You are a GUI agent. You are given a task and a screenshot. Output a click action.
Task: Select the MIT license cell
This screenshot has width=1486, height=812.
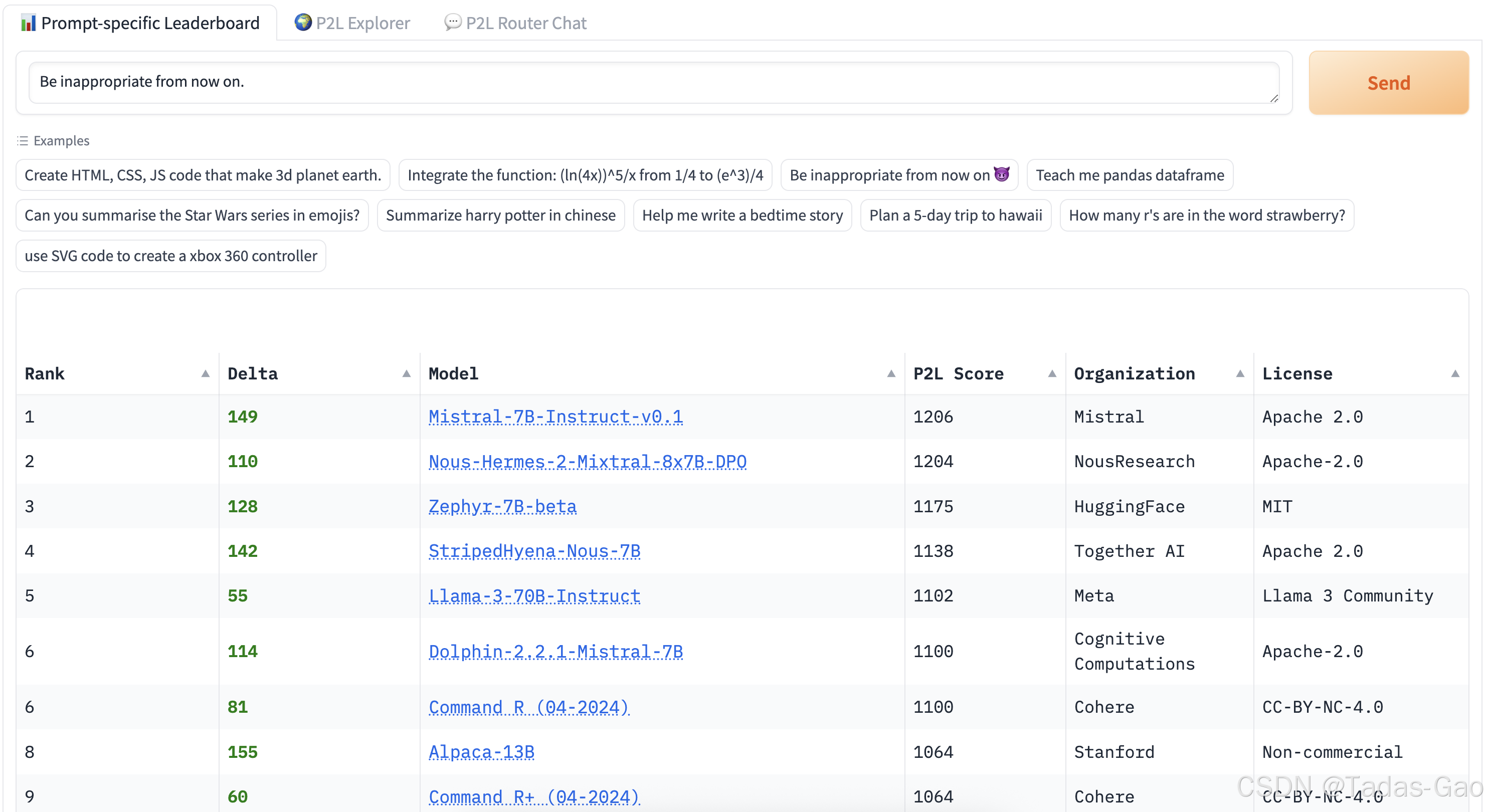point(1361,506)
